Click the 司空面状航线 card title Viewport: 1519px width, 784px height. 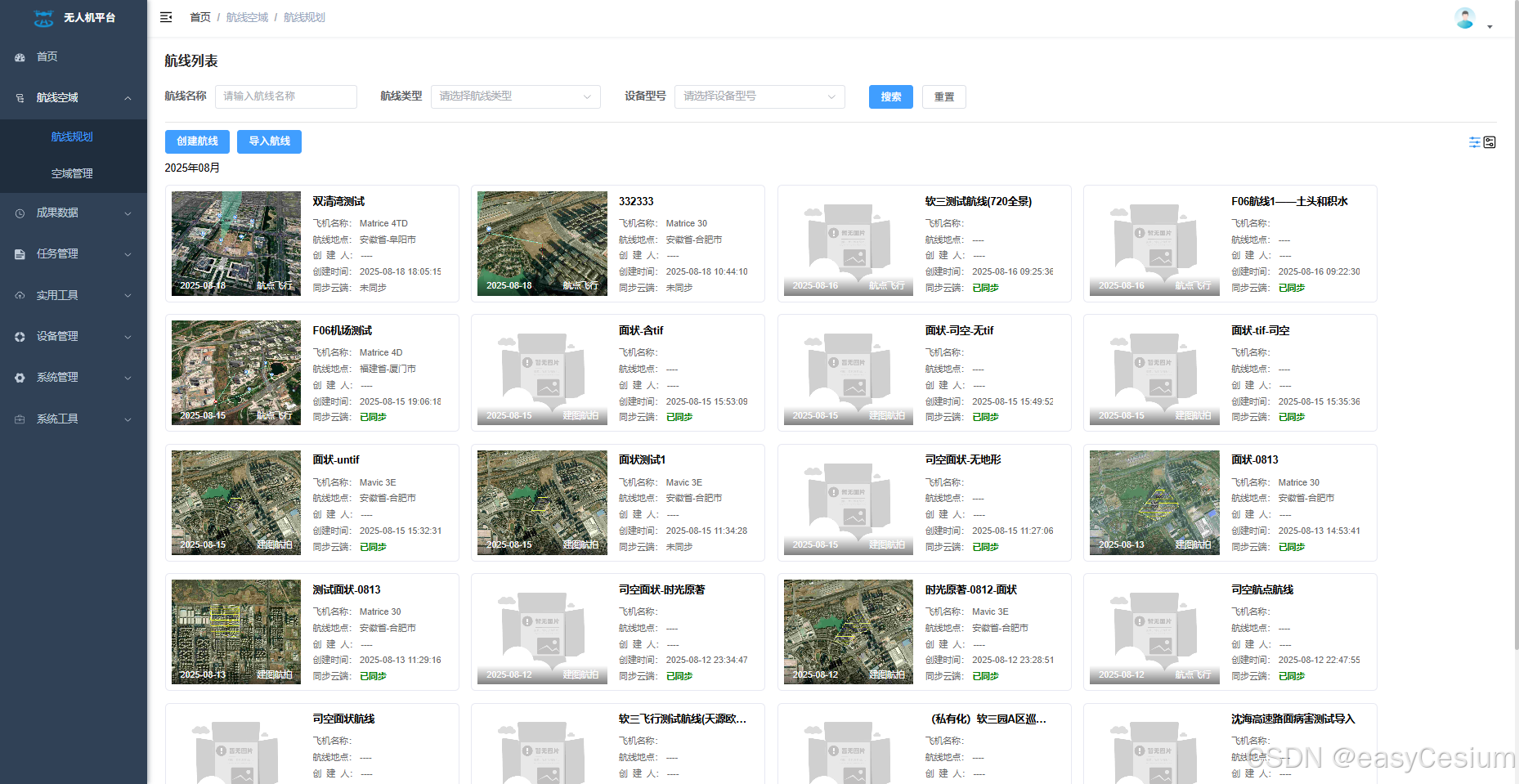pyautogui.click(x=343, y=719)
